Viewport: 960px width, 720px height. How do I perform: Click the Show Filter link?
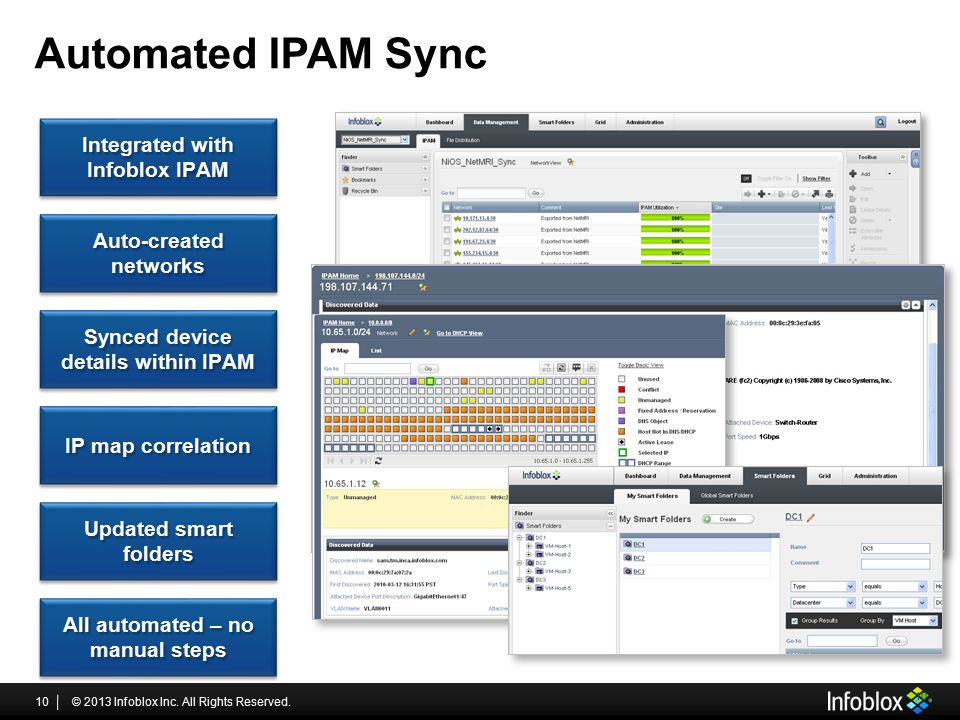[816, 179]
